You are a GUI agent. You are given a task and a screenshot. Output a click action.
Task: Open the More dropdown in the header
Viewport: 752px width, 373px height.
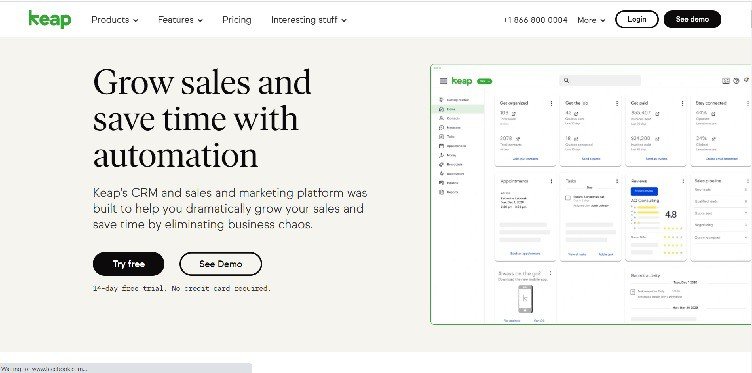591,20
